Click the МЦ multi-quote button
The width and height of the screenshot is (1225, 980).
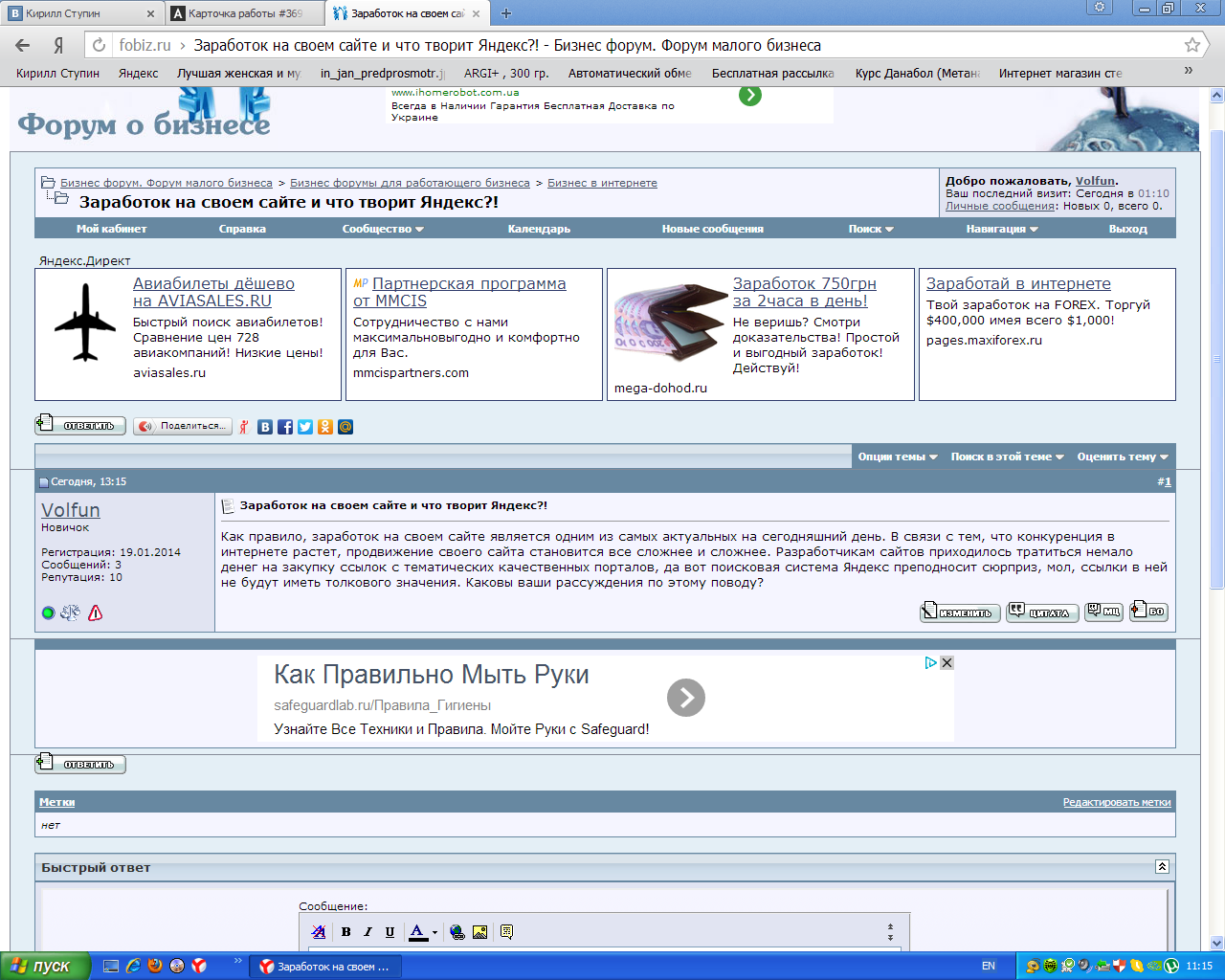pyautogui.click(x=1103, y=611)
